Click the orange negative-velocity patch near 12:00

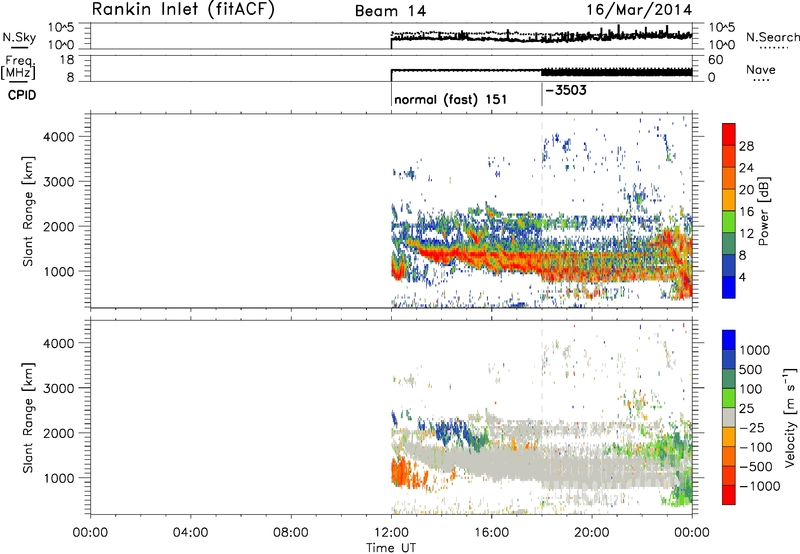coord(403,472)
